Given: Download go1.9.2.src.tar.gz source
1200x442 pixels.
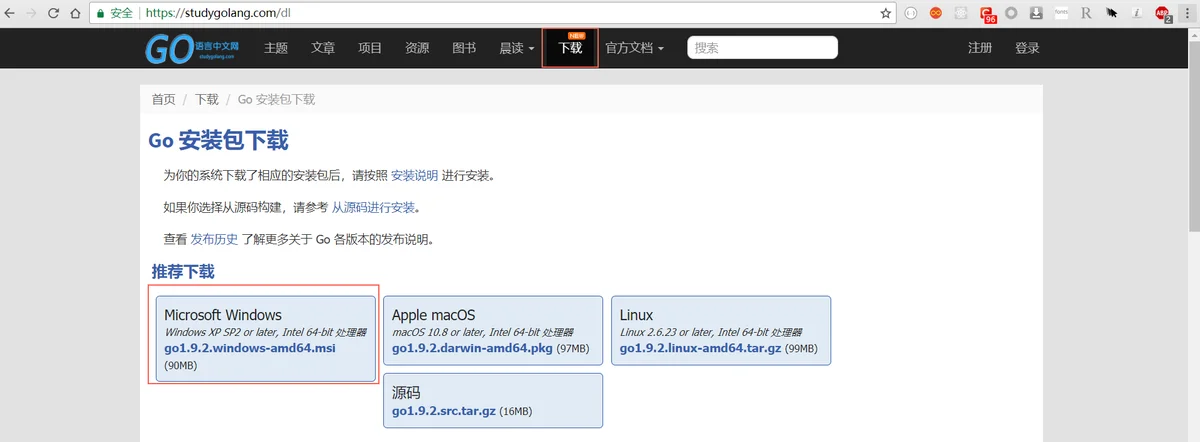Looking at the screenshot, I should (x=443, y=411).
